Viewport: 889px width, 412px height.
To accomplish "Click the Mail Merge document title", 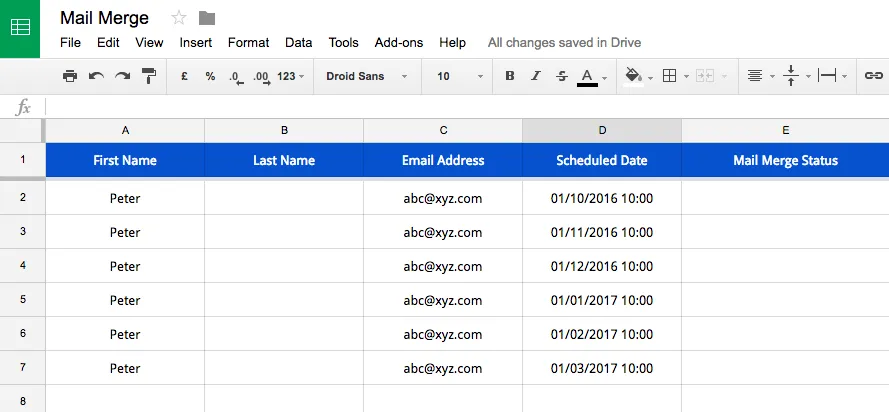I will coord(104,18).
